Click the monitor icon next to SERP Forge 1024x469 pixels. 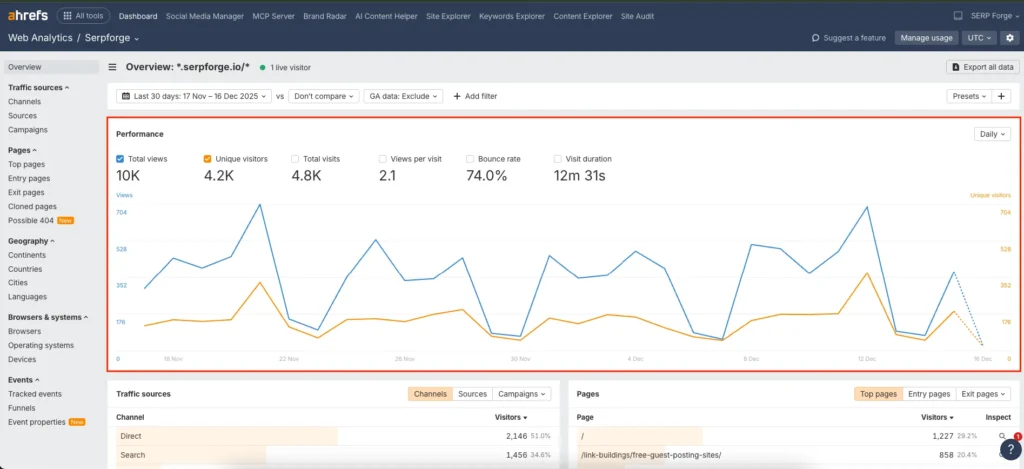point(958,16)
